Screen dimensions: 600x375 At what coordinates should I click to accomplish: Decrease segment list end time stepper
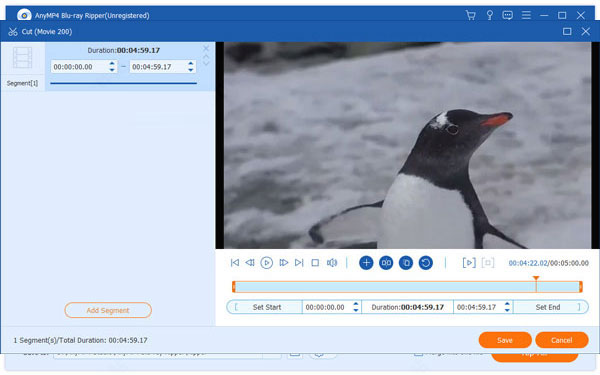click(x=191, y=70)
